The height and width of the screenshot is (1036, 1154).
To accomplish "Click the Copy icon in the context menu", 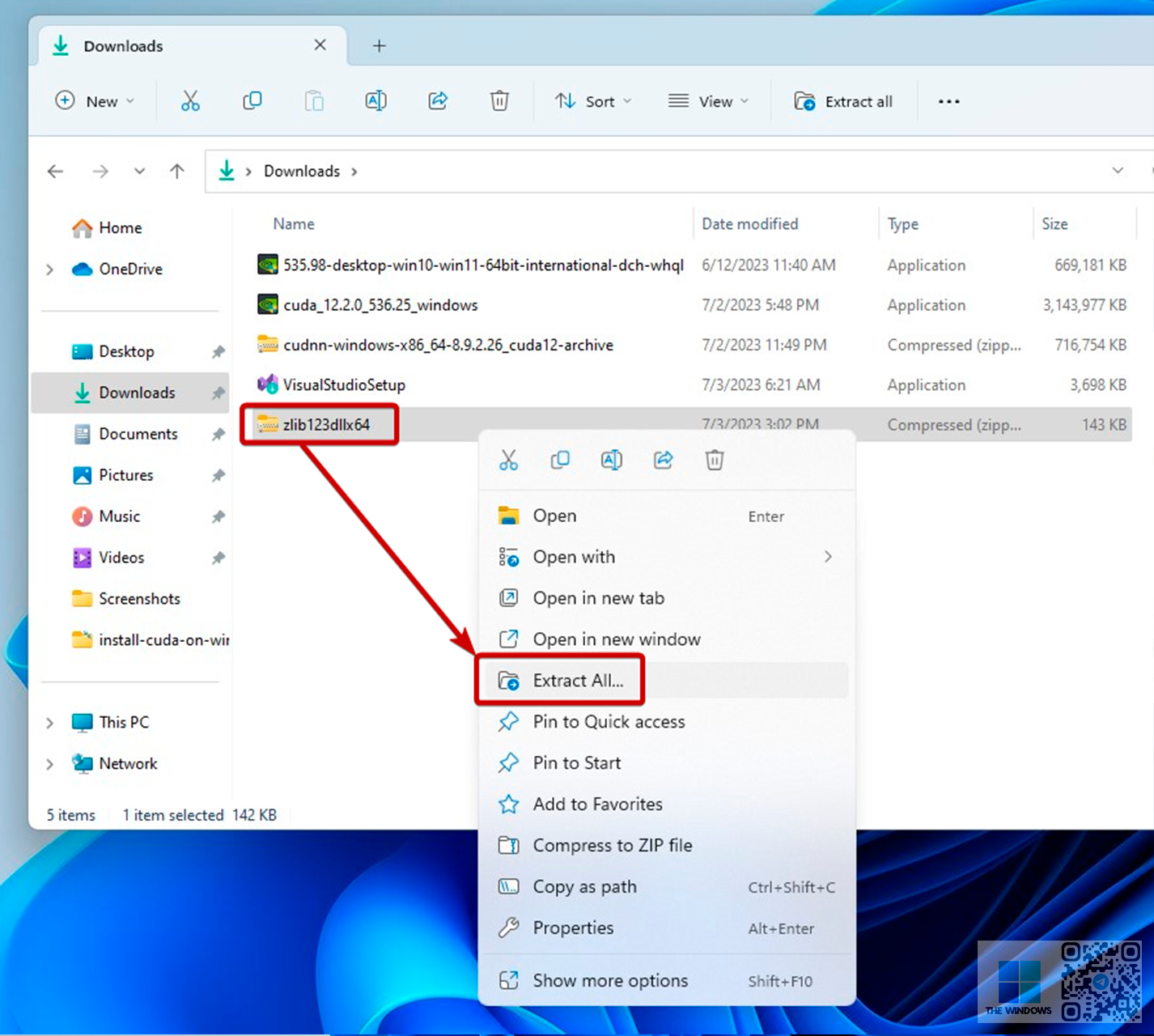I will pos(560,461).
